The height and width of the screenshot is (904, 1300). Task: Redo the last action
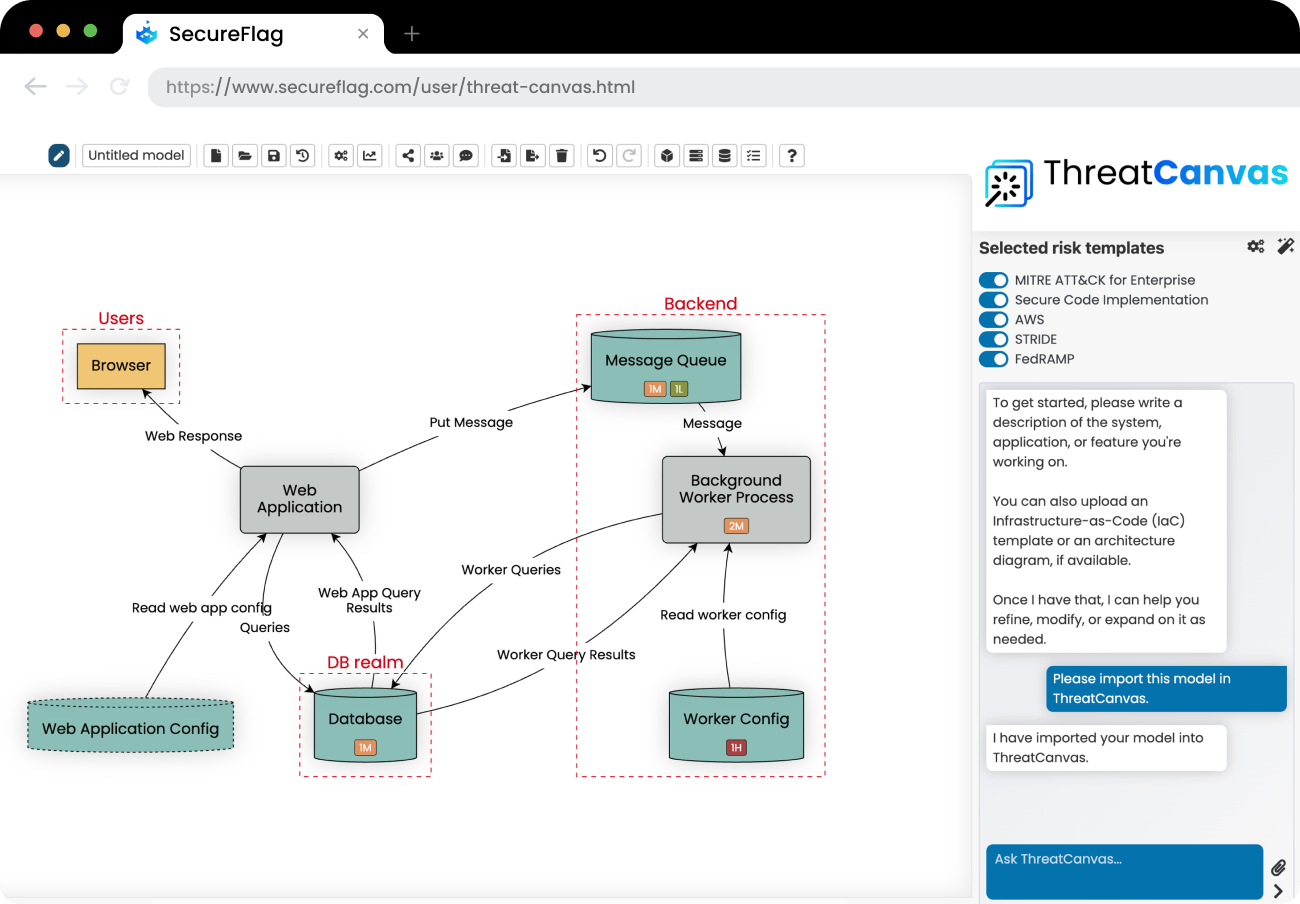click(x=628, y=155)
